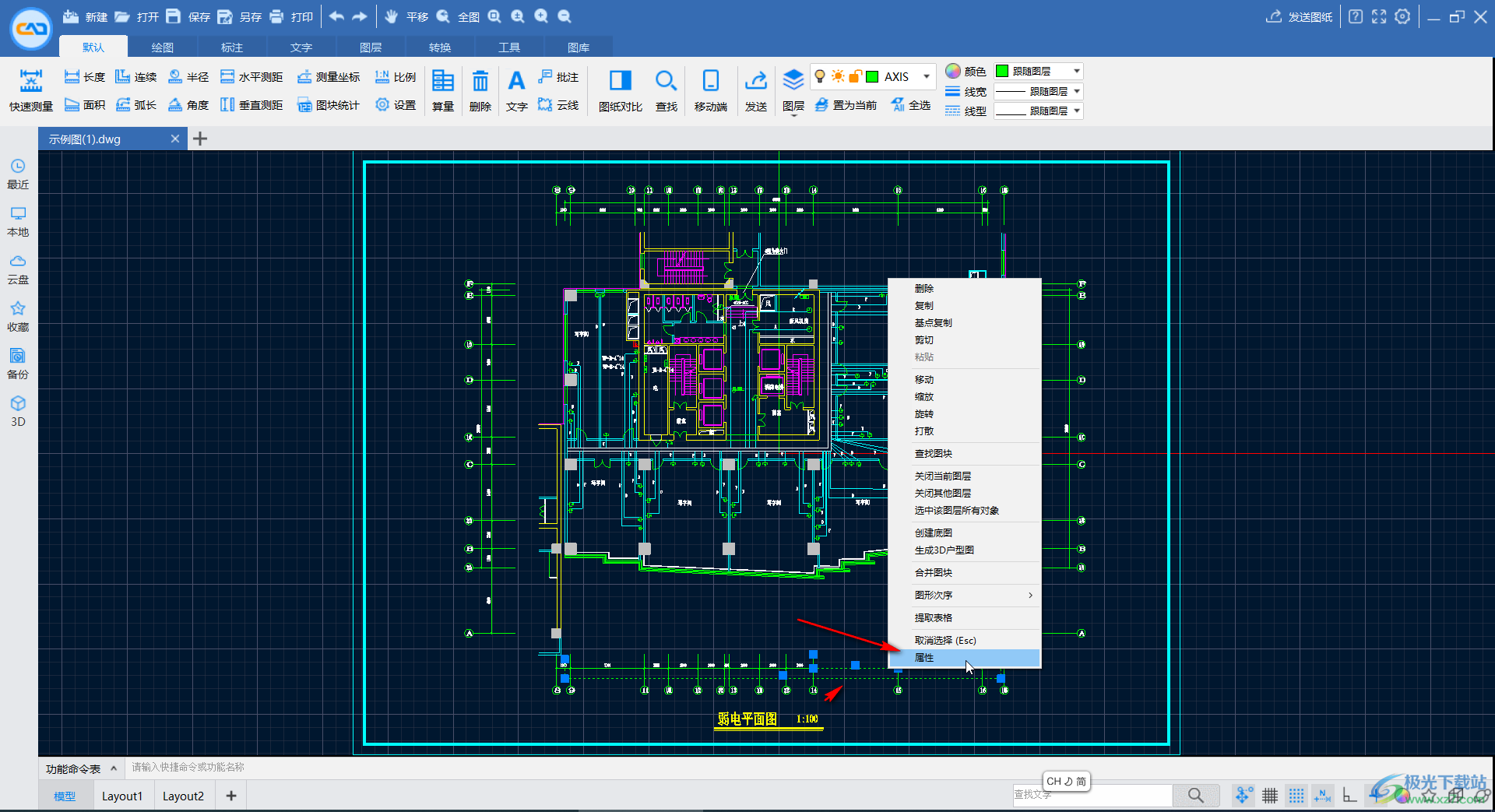Click 发送图纸 in title bar
The height and width of the screenshot is (812, 1495).
click(1299, 17)
